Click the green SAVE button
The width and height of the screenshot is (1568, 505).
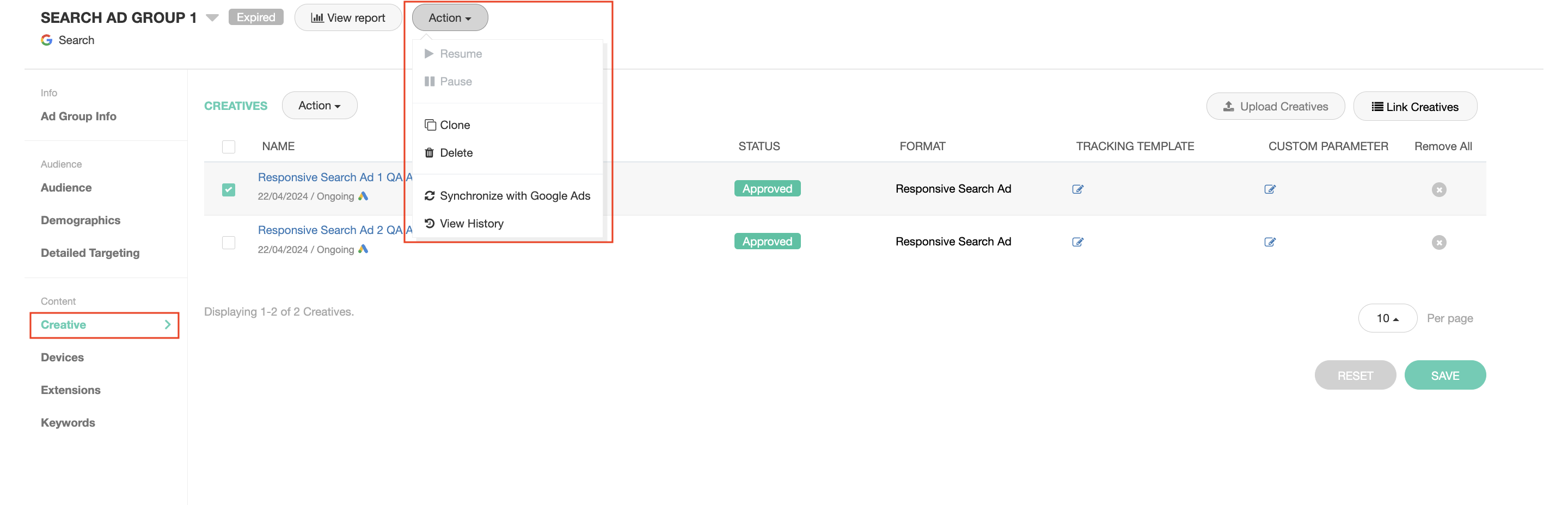(x=1444, y=375)
